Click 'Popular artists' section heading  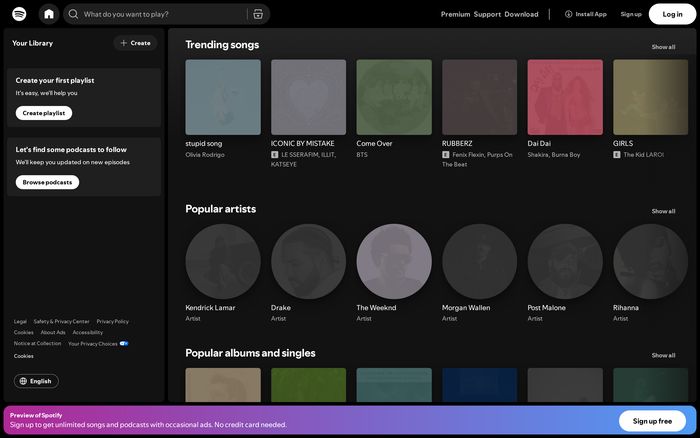221,209
